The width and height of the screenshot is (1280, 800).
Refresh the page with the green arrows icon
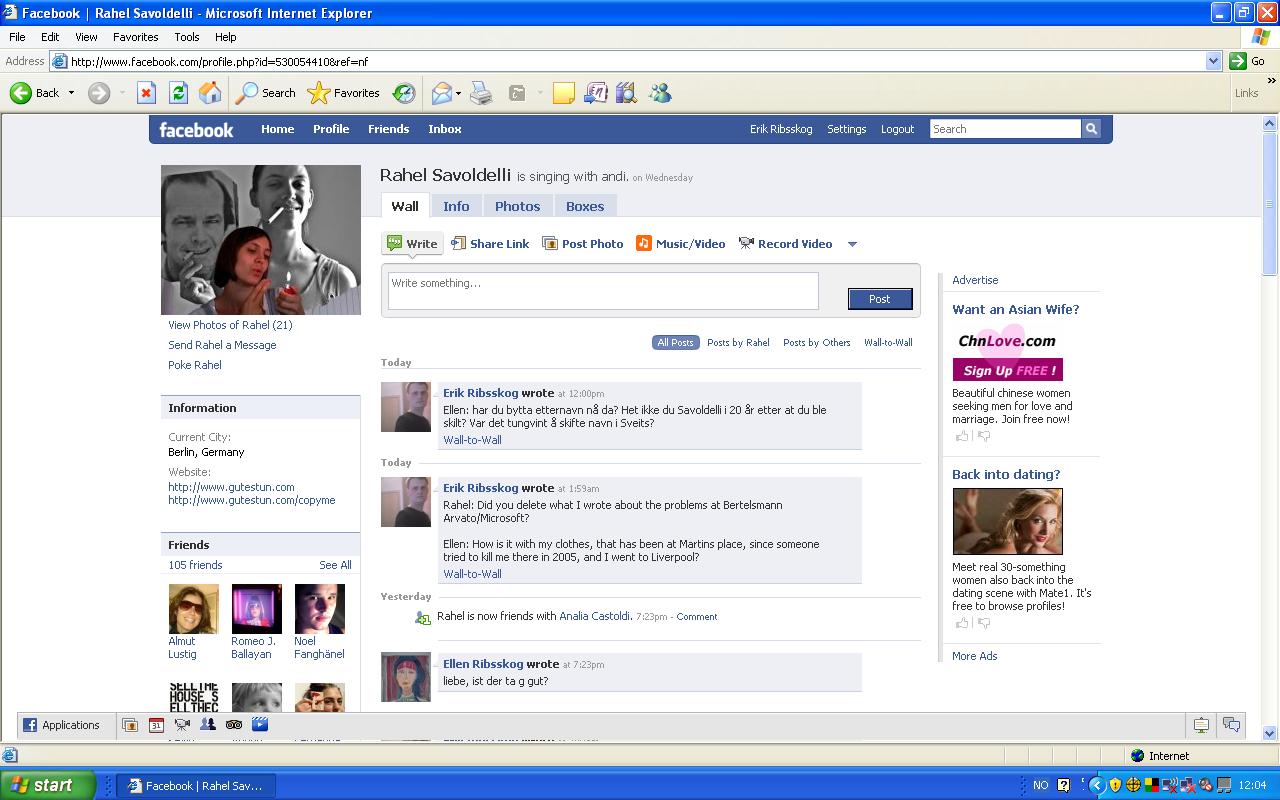pos(178,93)
